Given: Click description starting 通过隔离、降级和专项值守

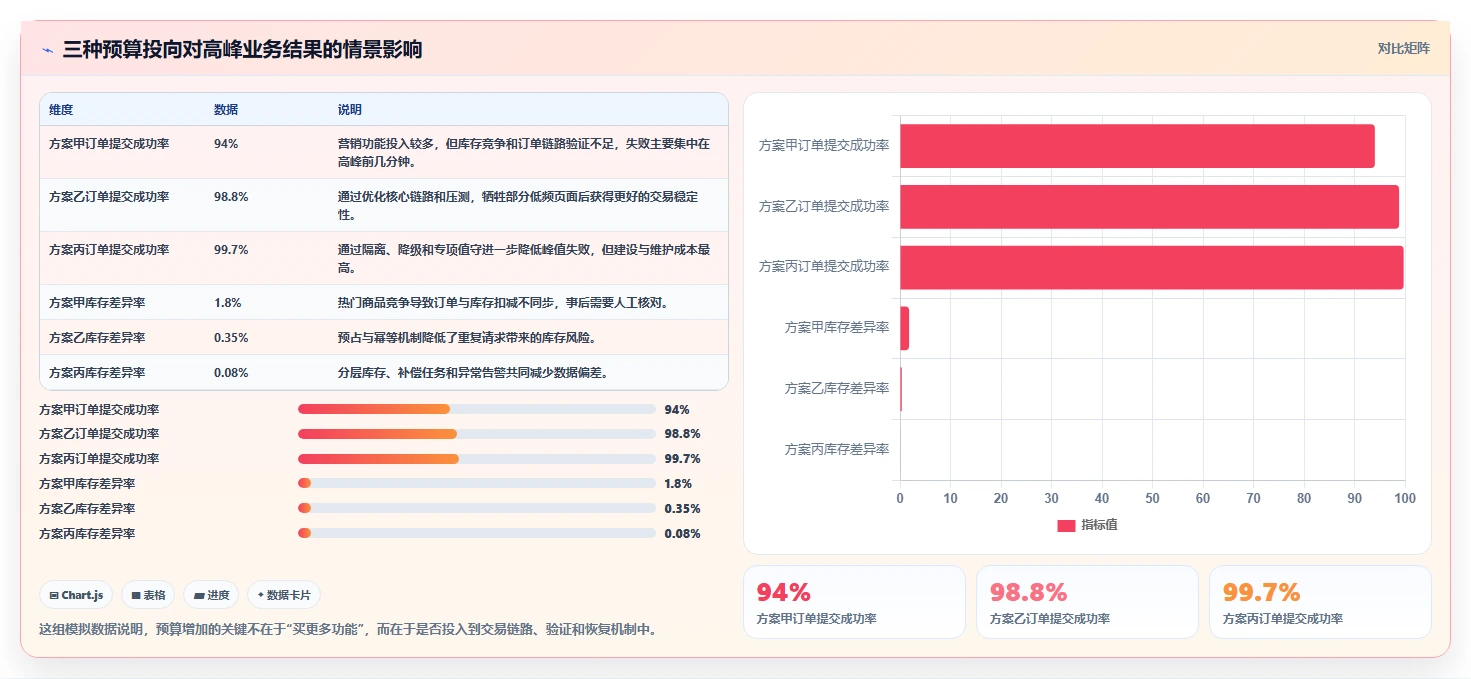Looking at the screenshot, I should [524, 258].
